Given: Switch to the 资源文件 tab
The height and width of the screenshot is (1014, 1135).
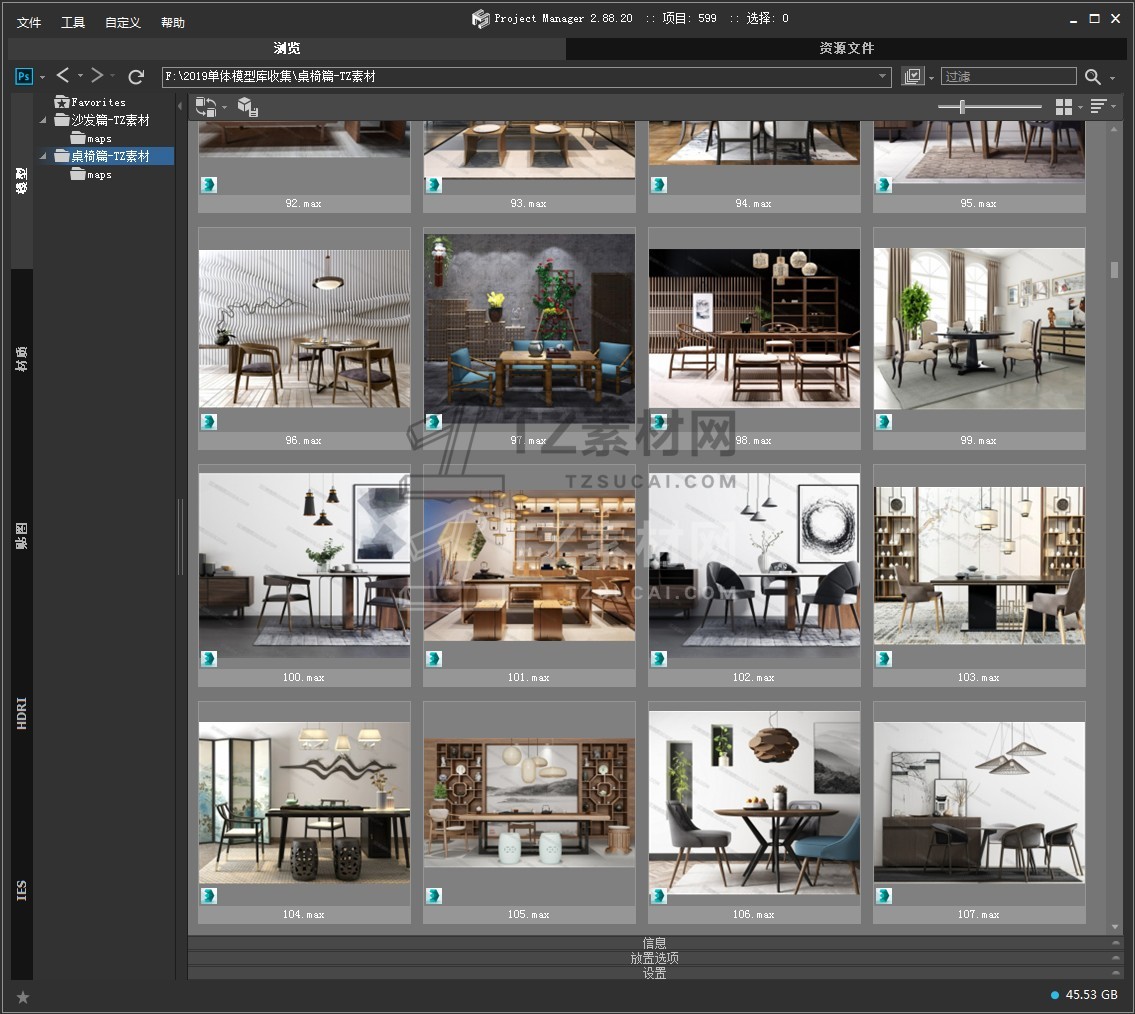Looking at the screenshot, I should coord(846,48).
